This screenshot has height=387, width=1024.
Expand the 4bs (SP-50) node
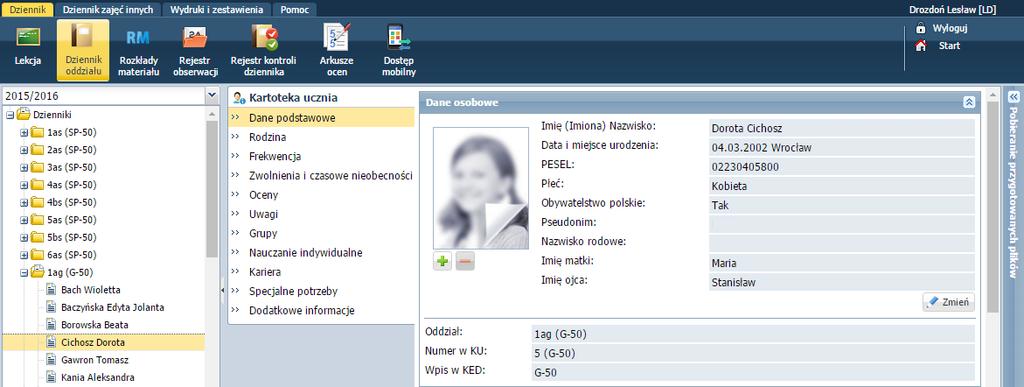[24, 202]
